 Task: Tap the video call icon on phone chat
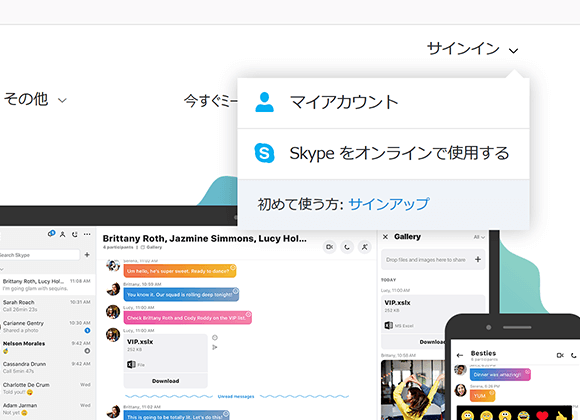click(560, 355)
